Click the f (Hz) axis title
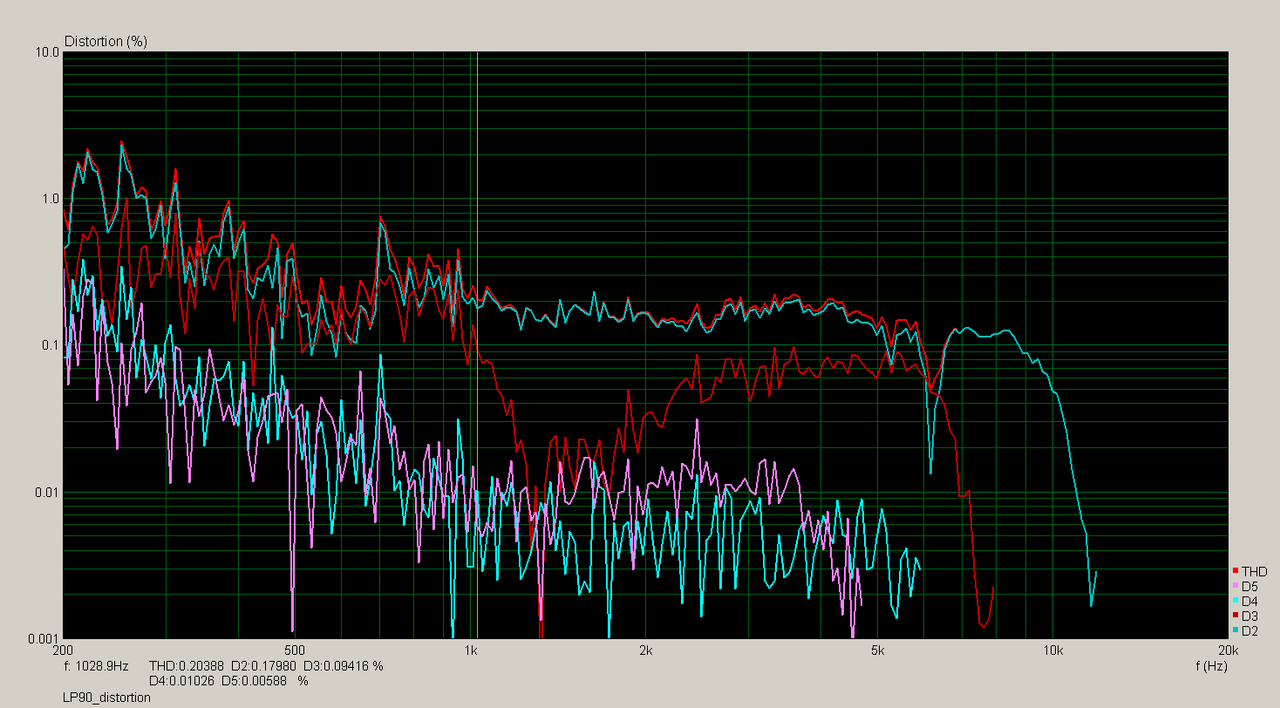Image resolution: width=1280 pixels, height=708 pixels. 1211,665
